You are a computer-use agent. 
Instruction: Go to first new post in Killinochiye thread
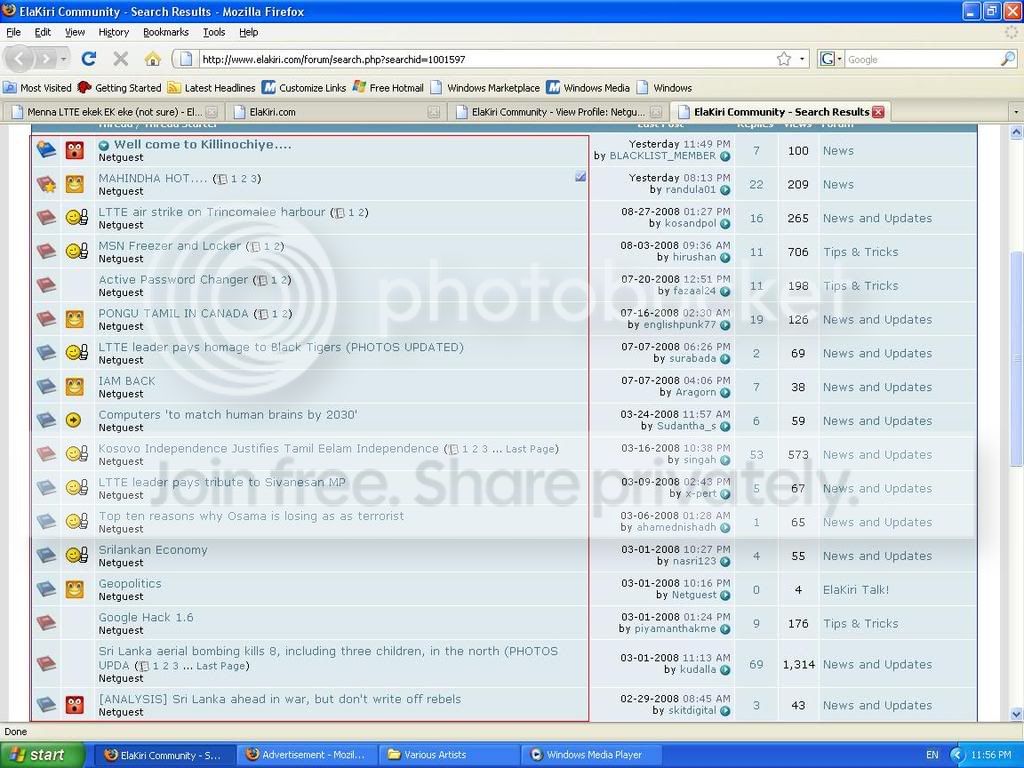[x=104, y=146]
